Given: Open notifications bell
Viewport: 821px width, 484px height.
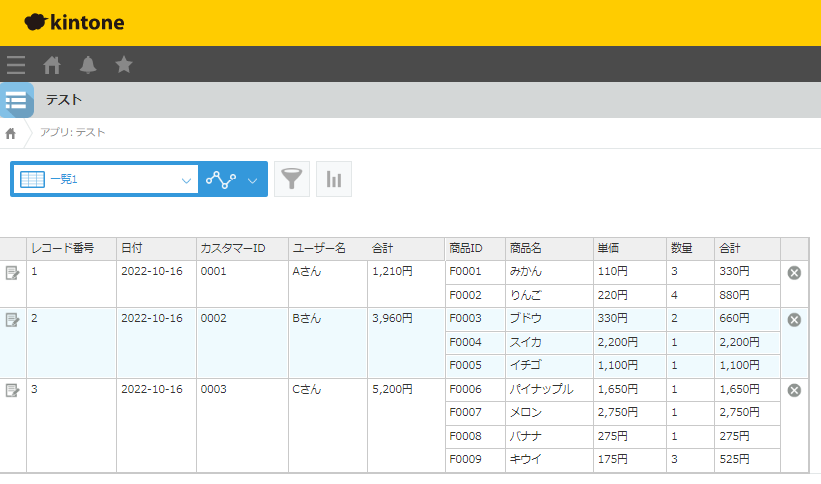Looking at the screenshot, I should [x=88, y=65].
